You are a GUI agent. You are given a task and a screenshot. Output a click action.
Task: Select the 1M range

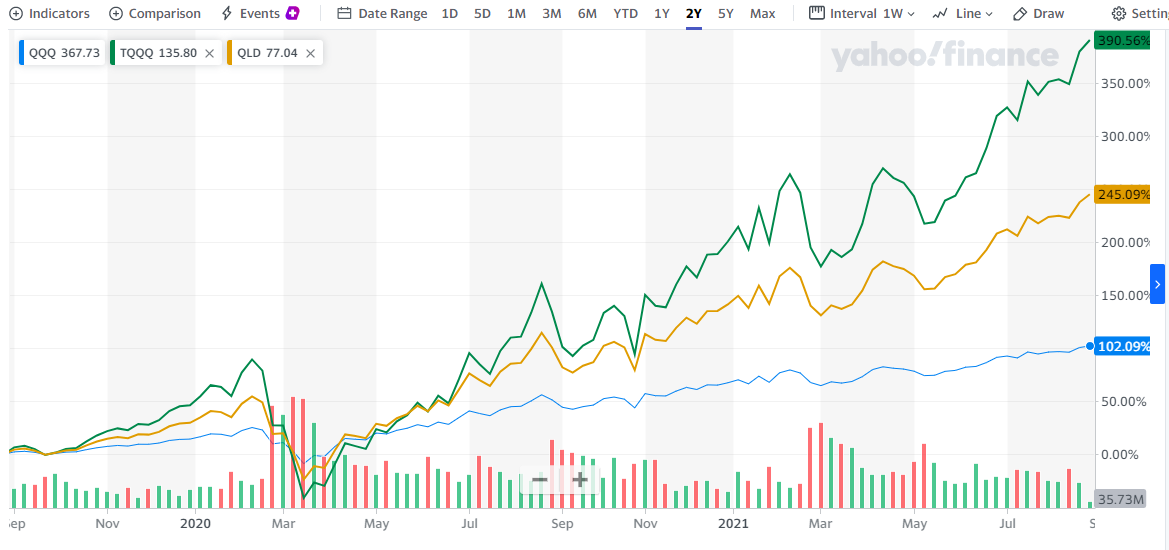[x=516, y=13]
